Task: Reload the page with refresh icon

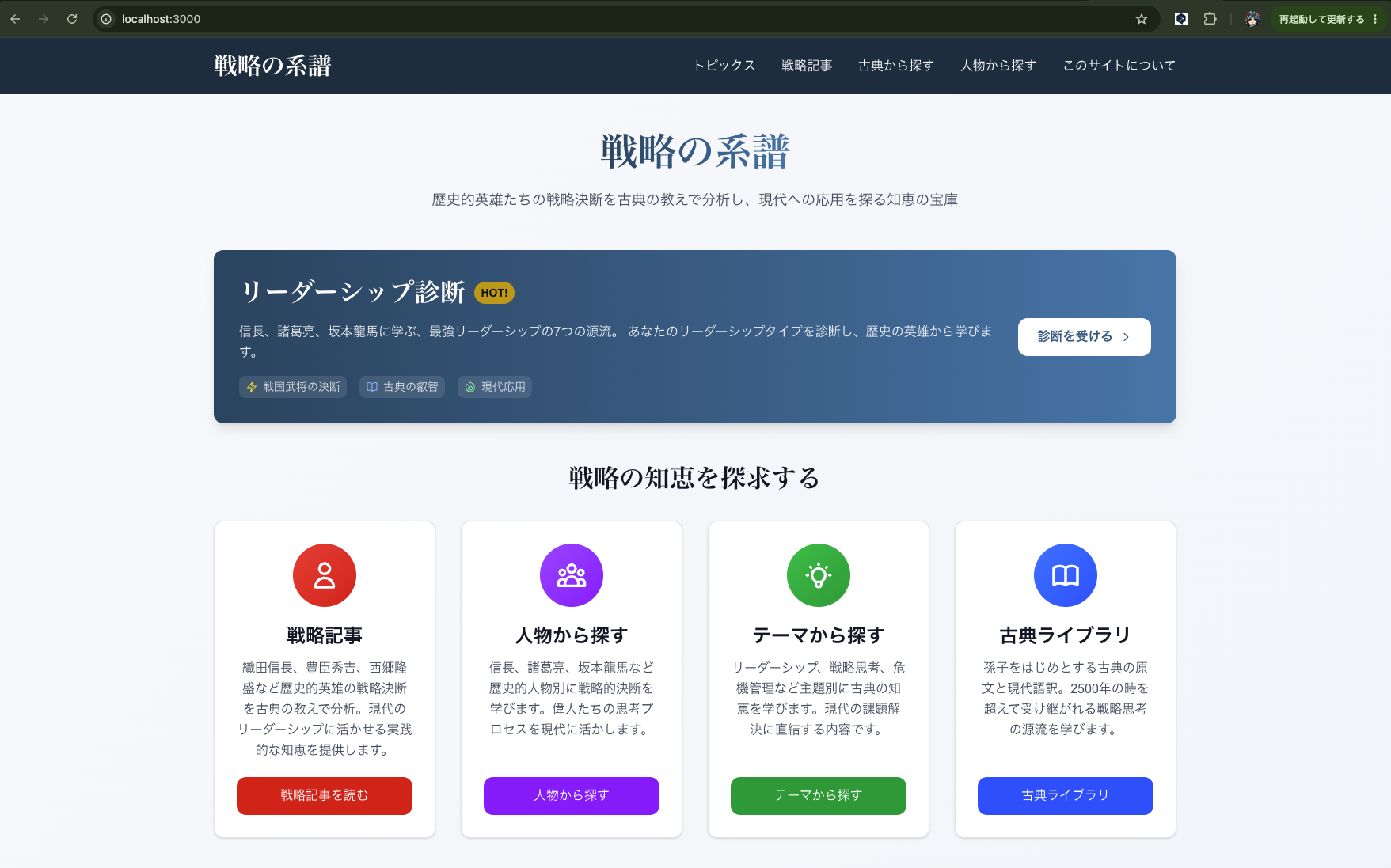Action: 72,19
